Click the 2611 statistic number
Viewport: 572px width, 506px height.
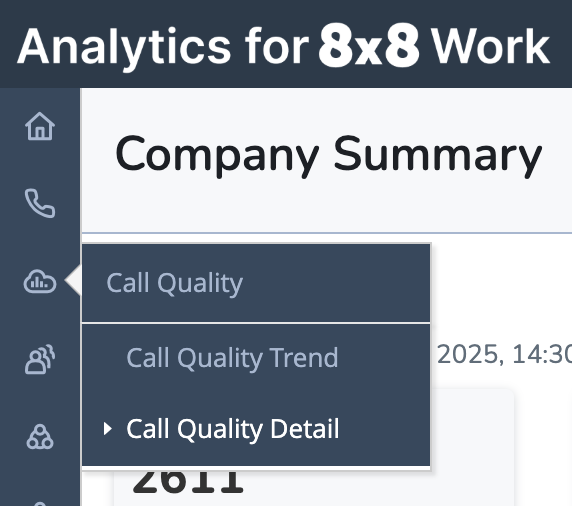tap(188, 482)
